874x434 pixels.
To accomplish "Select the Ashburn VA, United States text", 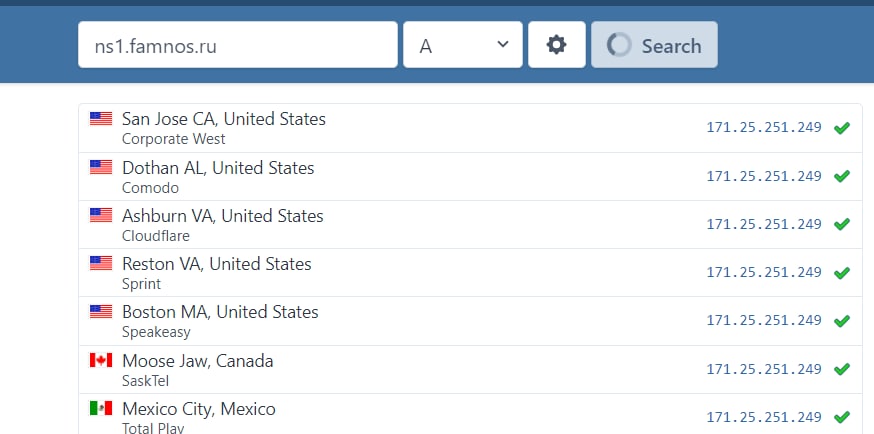I will click(222, 216).
